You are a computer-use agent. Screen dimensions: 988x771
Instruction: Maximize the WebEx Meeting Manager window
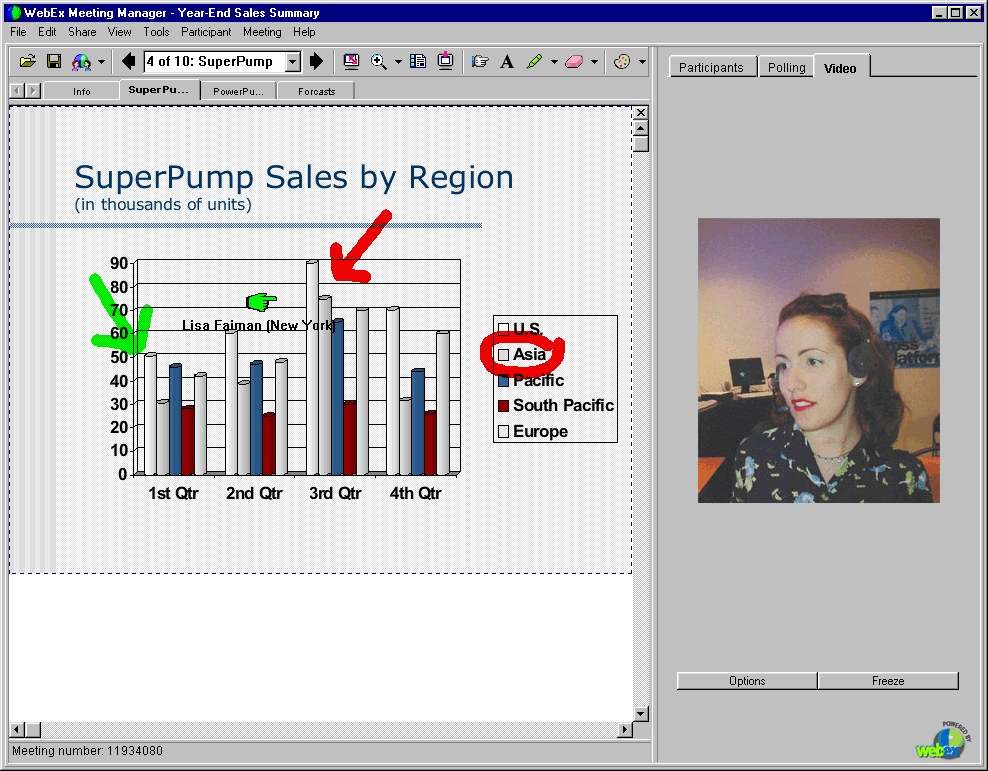coord(955,13)
